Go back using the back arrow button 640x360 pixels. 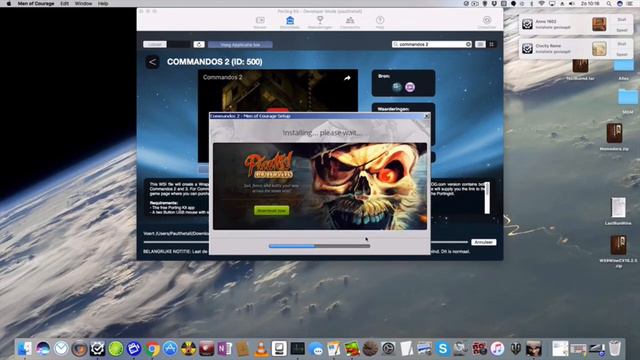point(152,62)
